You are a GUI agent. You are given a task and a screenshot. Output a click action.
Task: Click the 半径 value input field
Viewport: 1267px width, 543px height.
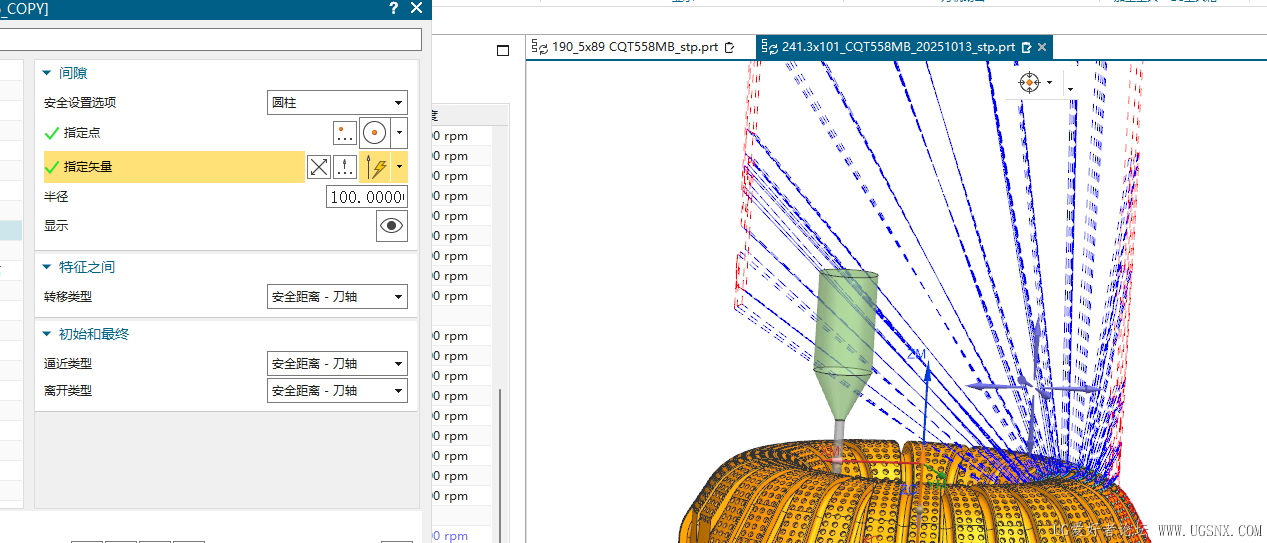[x=366, y=198]
